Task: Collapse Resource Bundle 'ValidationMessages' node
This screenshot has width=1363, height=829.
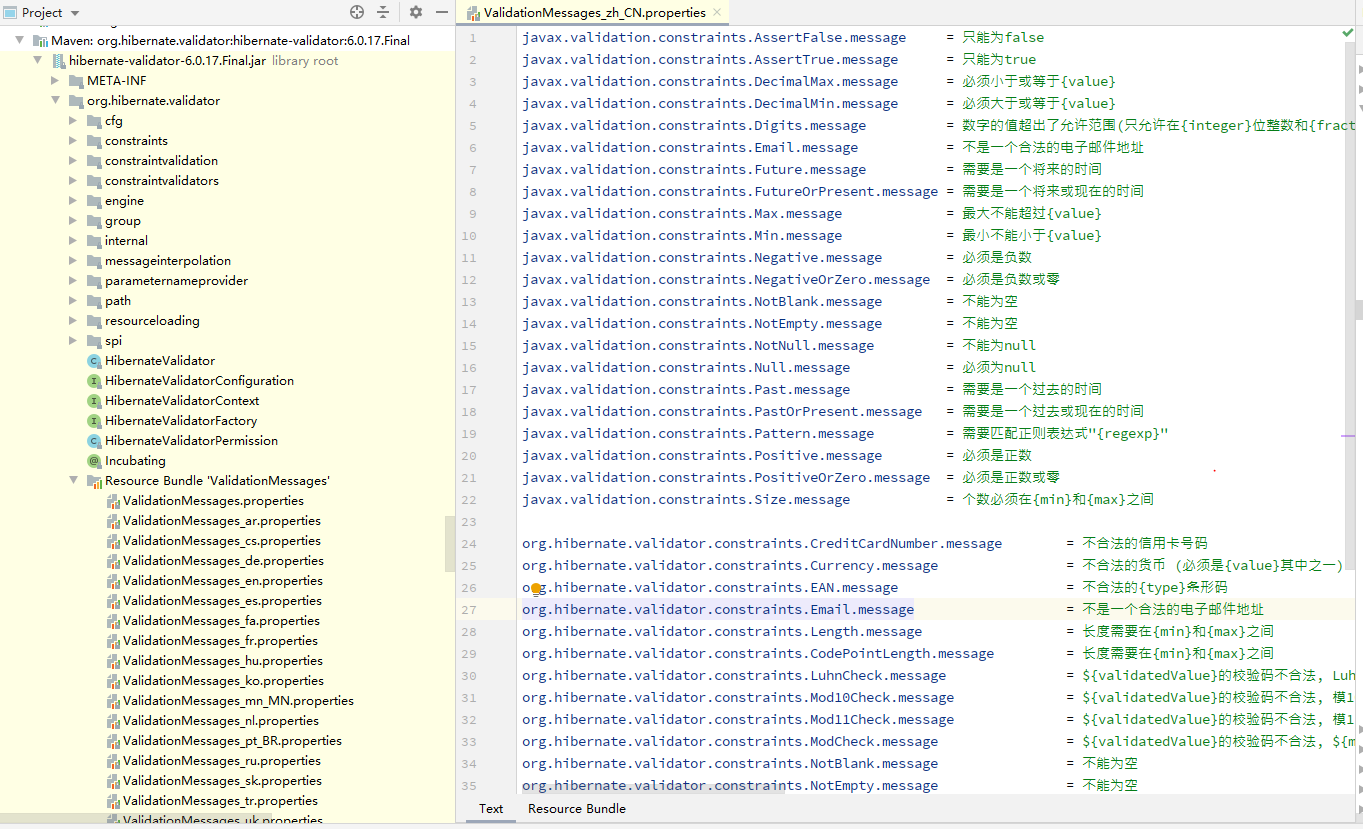Action: point(73,480)
